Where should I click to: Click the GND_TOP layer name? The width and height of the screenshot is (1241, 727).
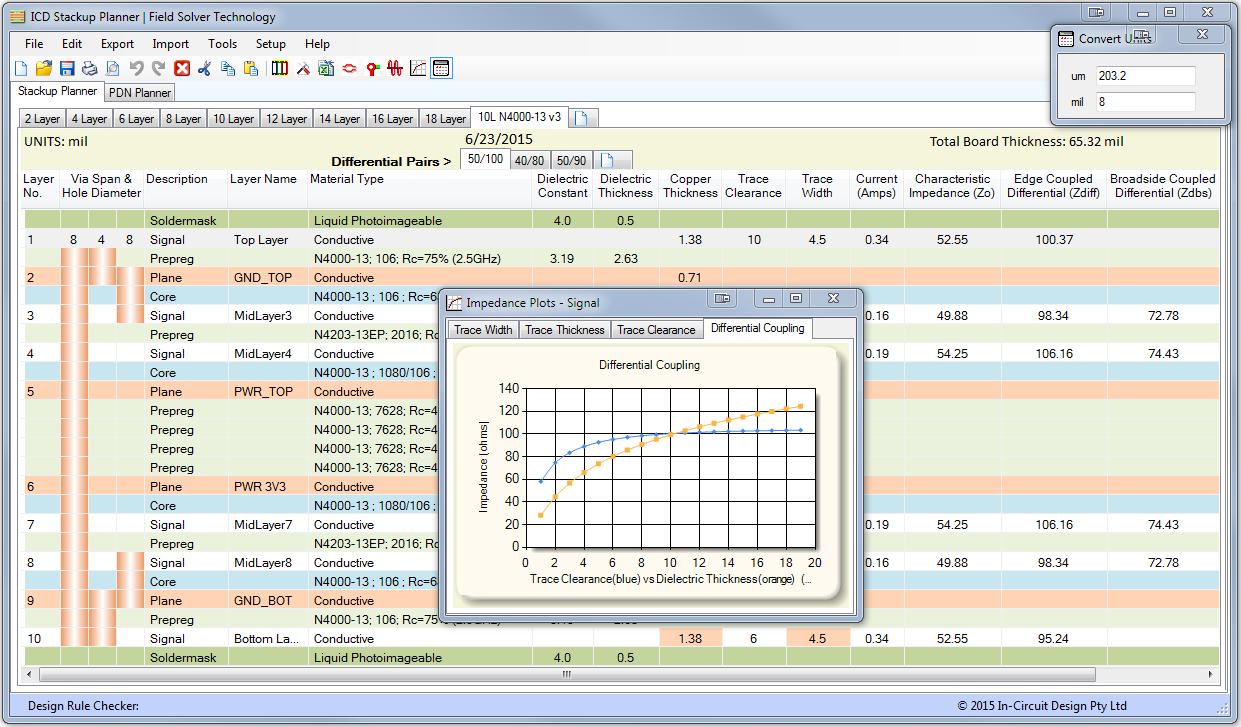point(262,278)
